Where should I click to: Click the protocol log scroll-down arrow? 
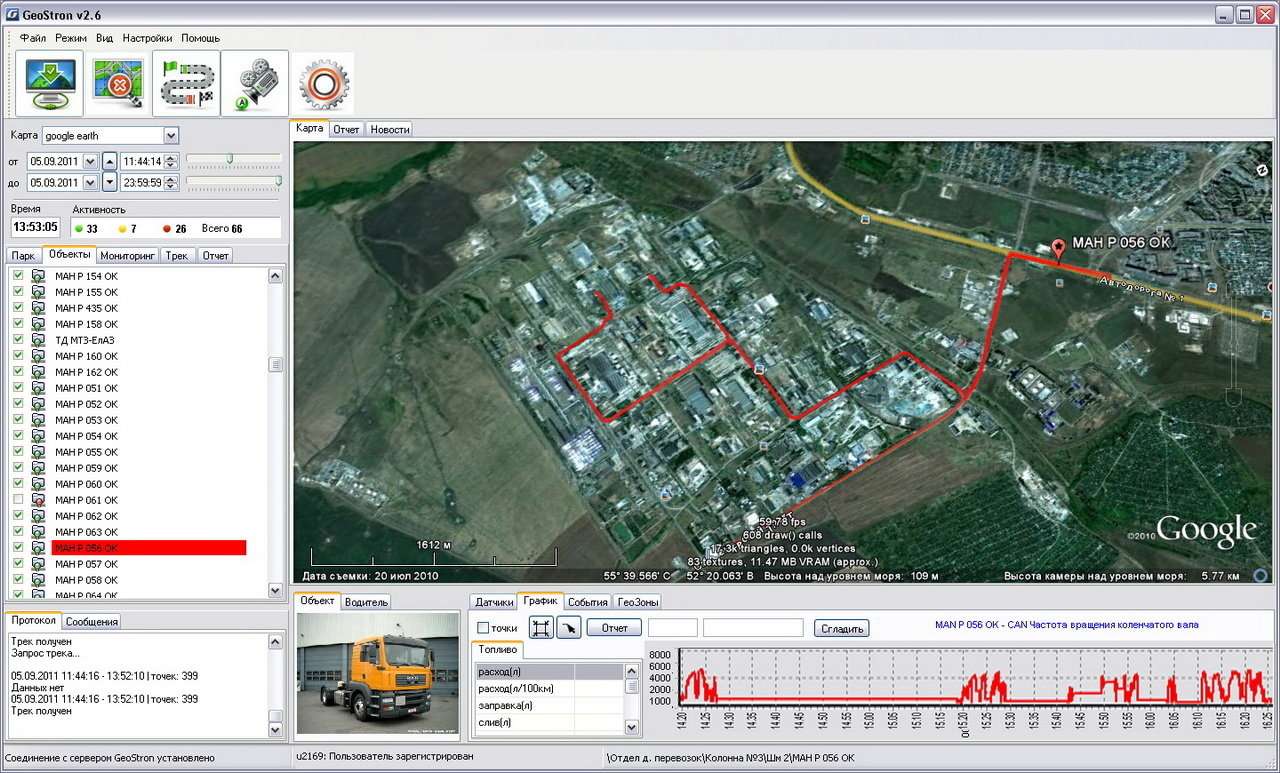[276, 732]
